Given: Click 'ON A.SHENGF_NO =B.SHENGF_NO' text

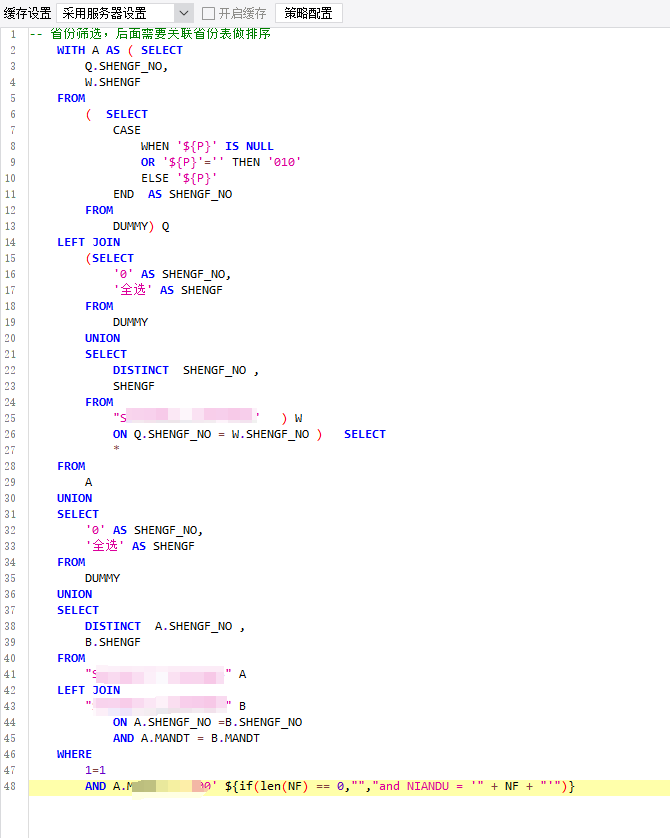Looking at the screenshot, I should [207, 723].
